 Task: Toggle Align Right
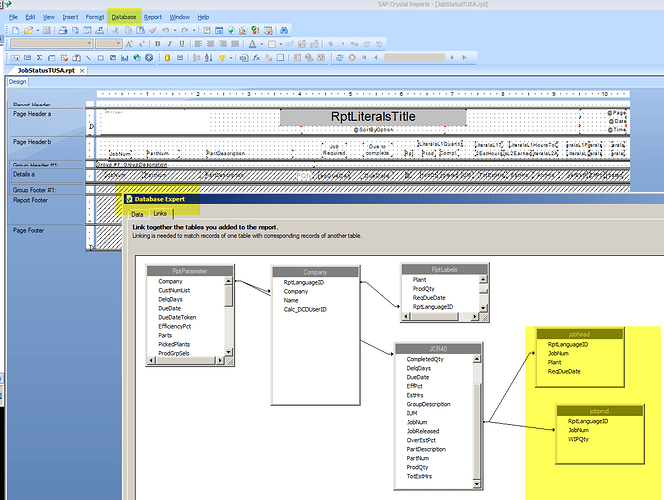[223, 44]
